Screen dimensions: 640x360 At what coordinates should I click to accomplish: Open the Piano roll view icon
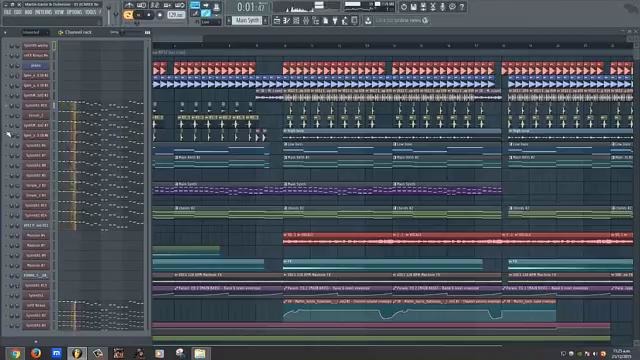[287, 20]
